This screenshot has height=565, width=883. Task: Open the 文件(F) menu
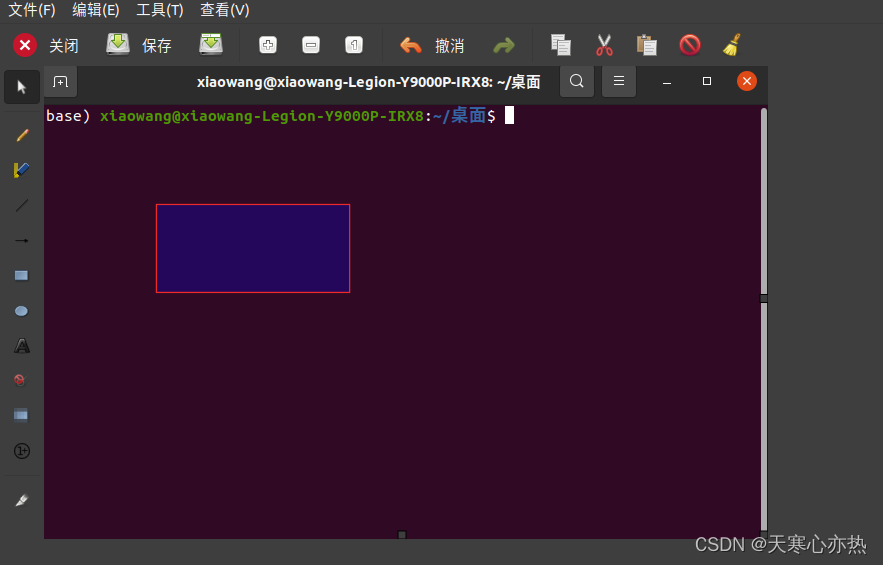(x=32, y=10)
